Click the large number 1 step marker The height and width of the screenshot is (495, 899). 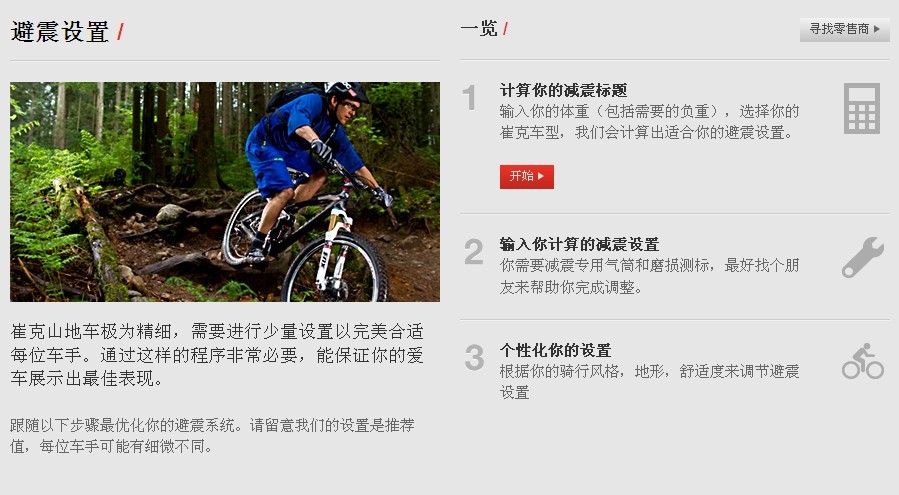click(470, 98)
